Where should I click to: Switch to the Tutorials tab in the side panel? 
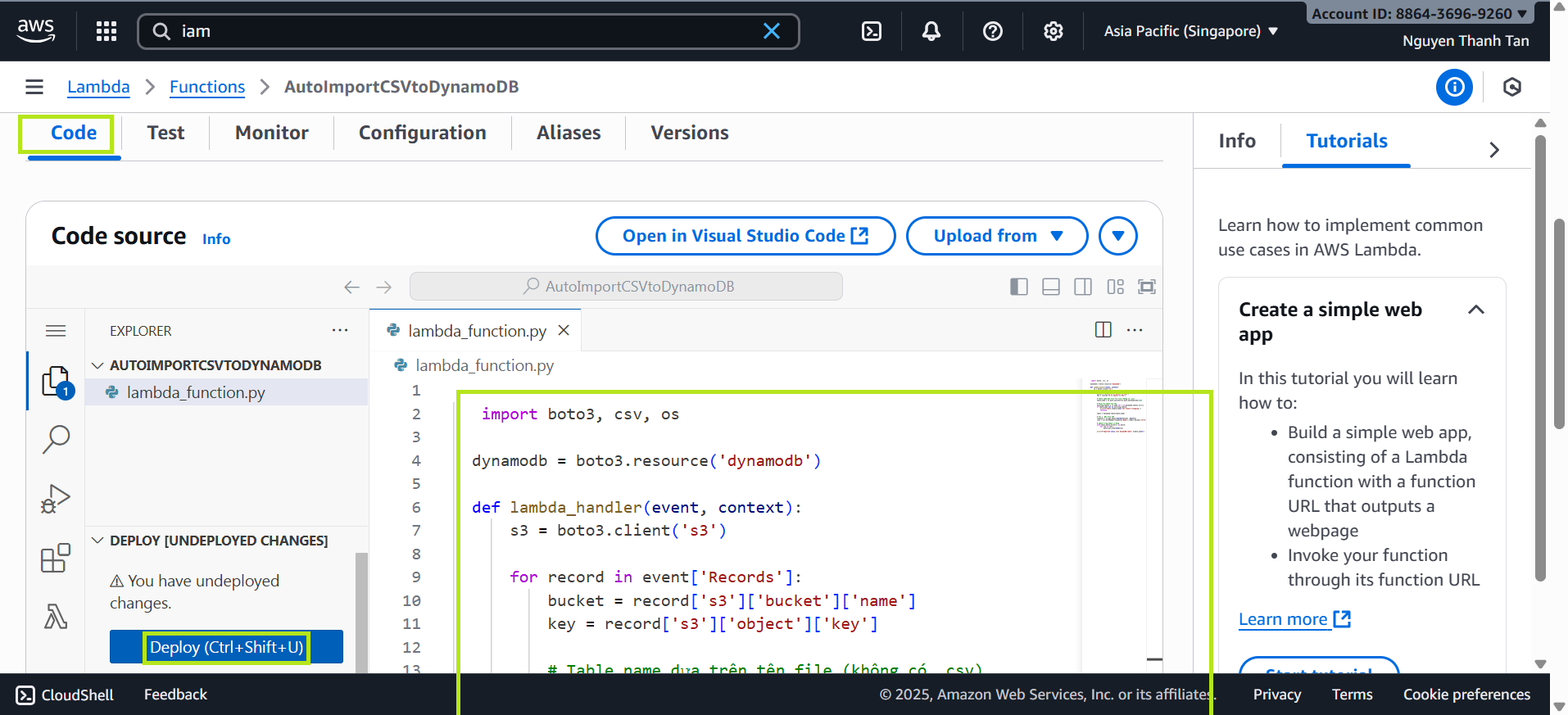point(1347,141)
